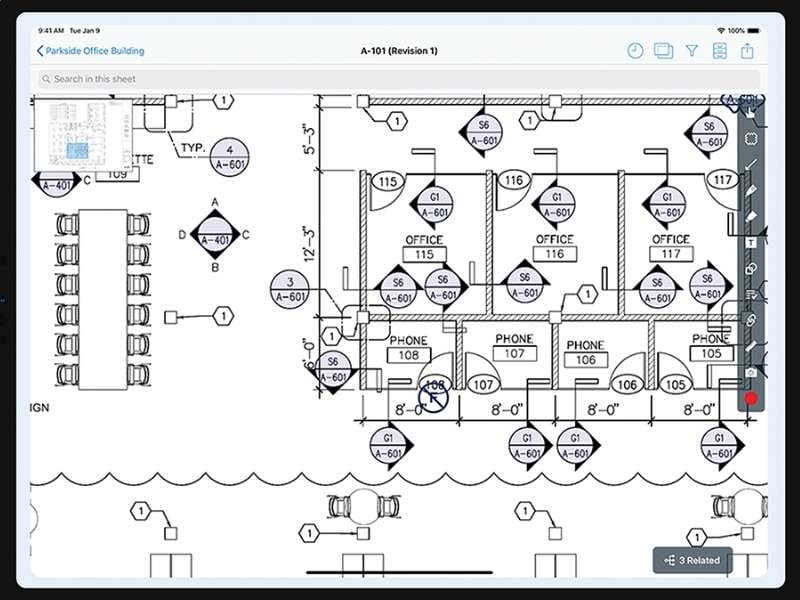Image resolution: width=800 pixels, height=600 pixels.
Task: Go back to Parkside Office Building
Action: coord(90,50)
